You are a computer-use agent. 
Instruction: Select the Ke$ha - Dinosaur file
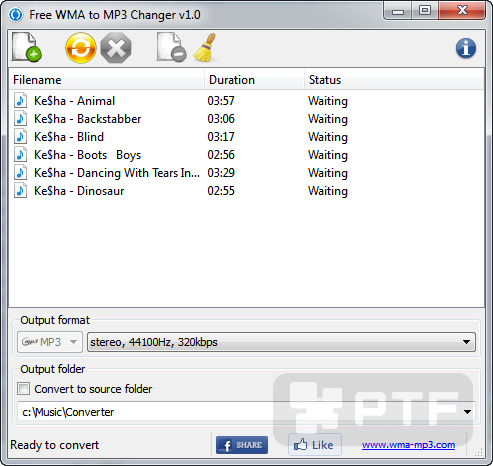[79, 191]
